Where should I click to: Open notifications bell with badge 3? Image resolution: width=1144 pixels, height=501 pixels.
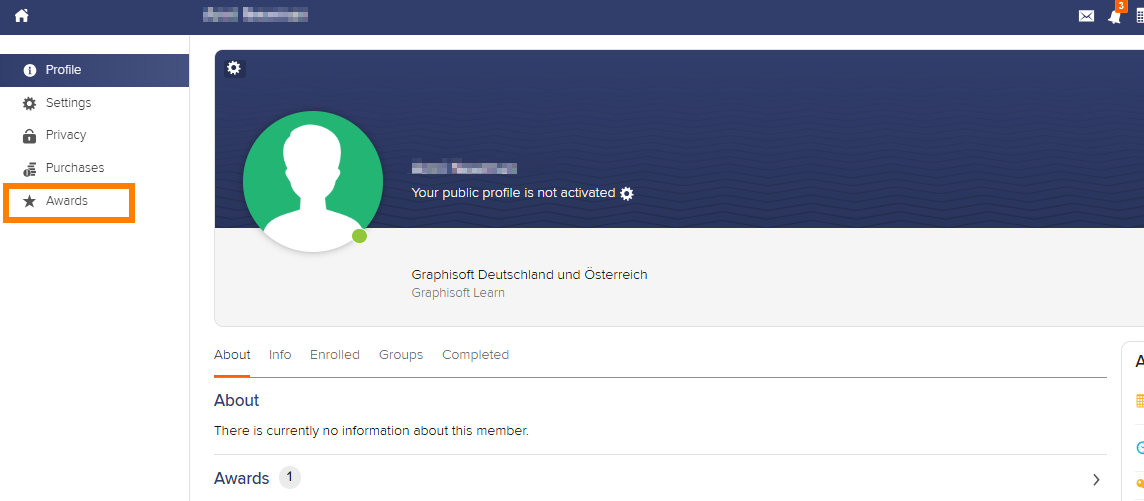[1114, 15]
